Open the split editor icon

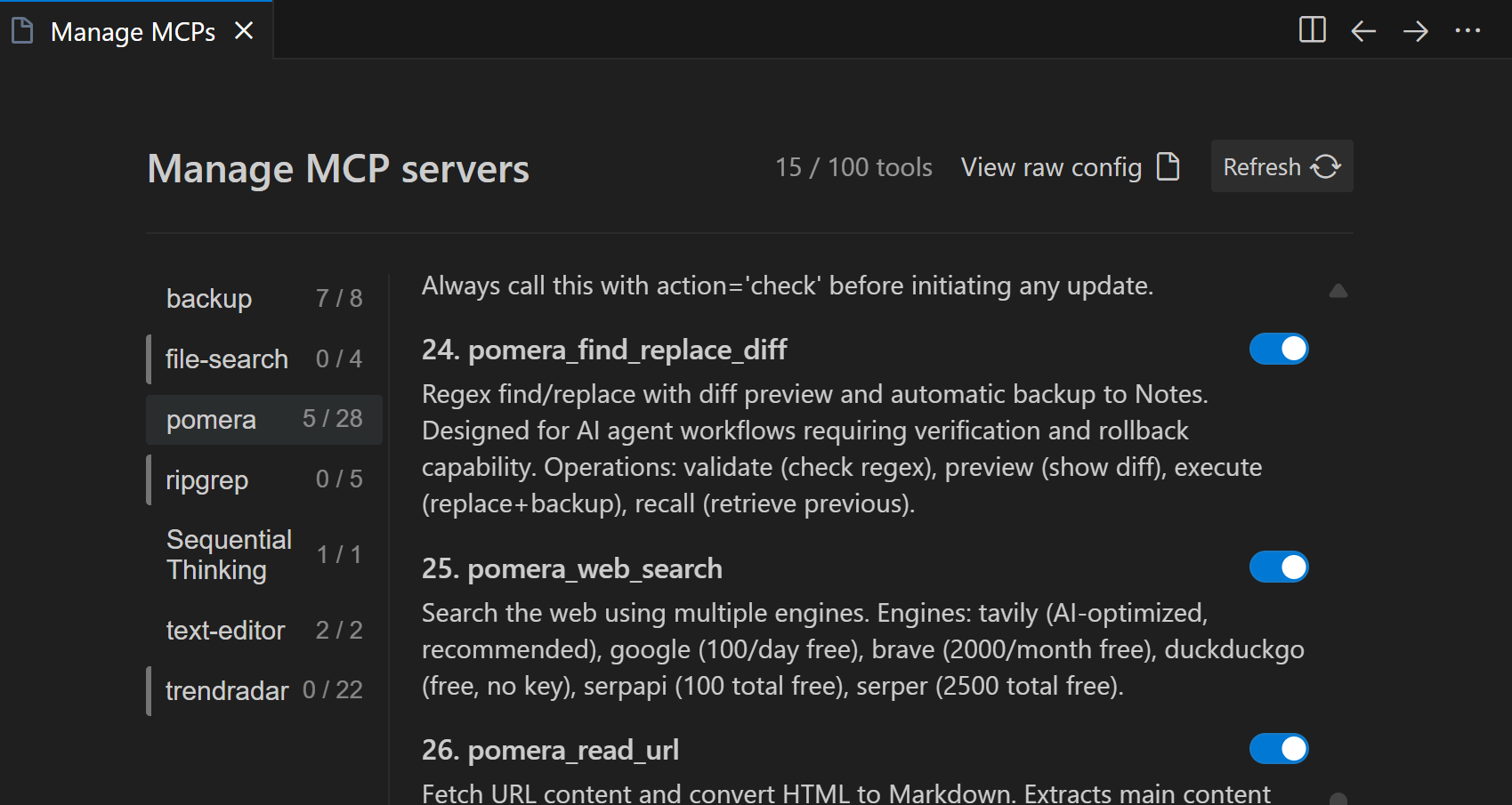tap(1311, 29)
